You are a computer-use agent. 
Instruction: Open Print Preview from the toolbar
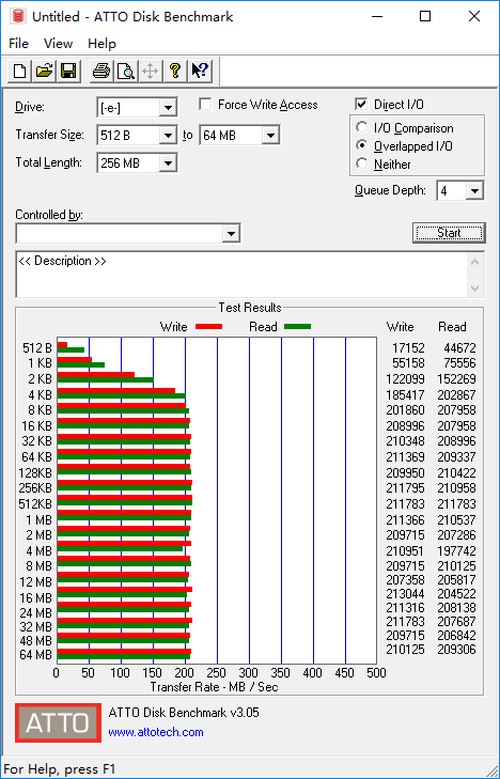[126, 71]
